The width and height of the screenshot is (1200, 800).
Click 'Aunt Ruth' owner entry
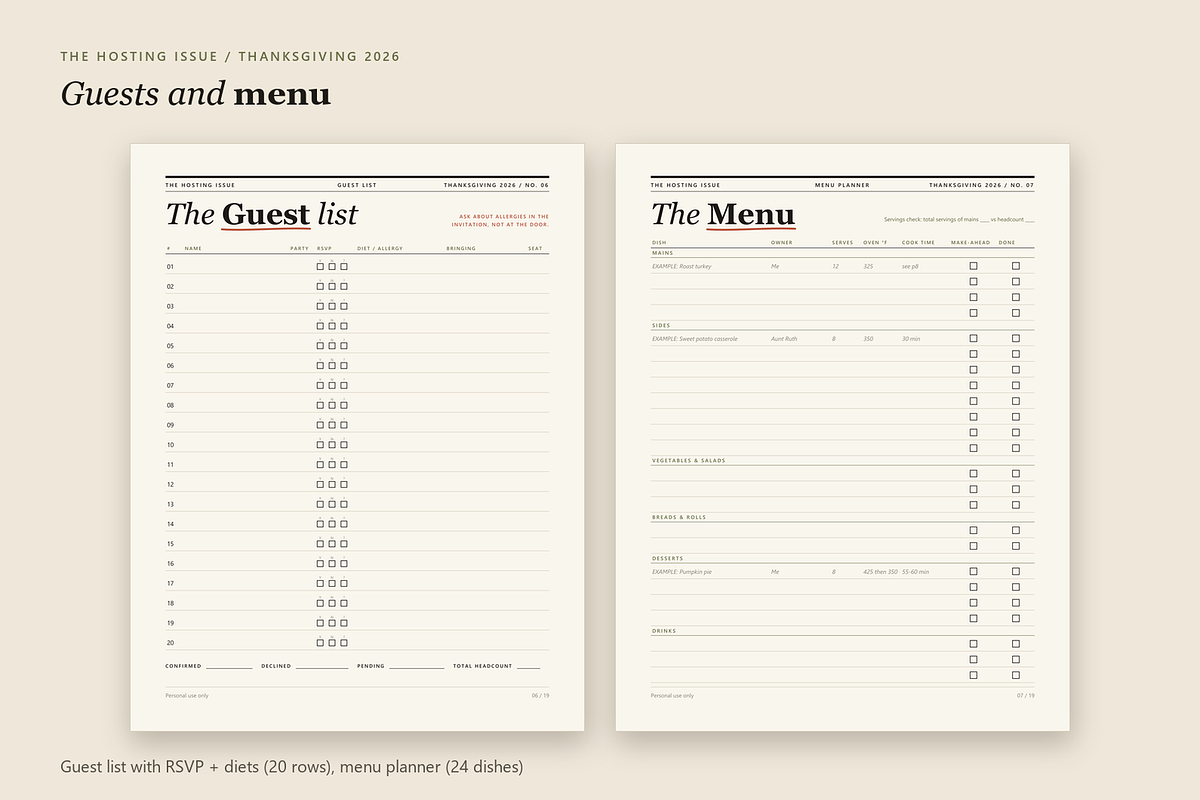point(784,339)
